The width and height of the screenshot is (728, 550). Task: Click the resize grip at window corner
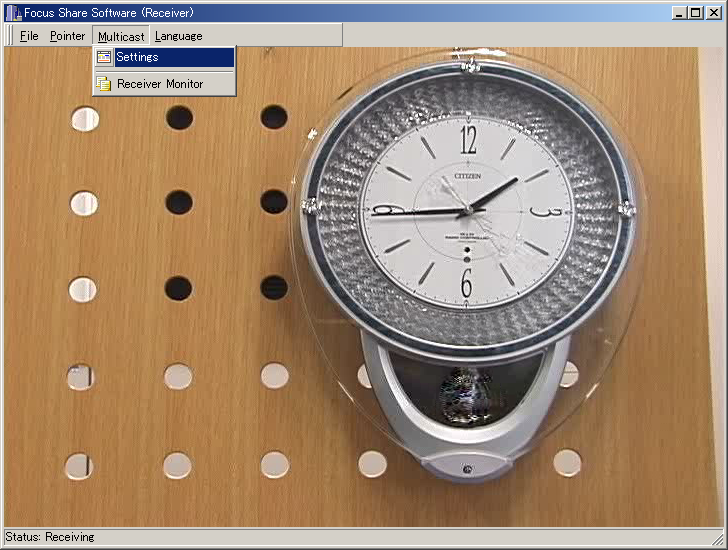tap(720, 542)
